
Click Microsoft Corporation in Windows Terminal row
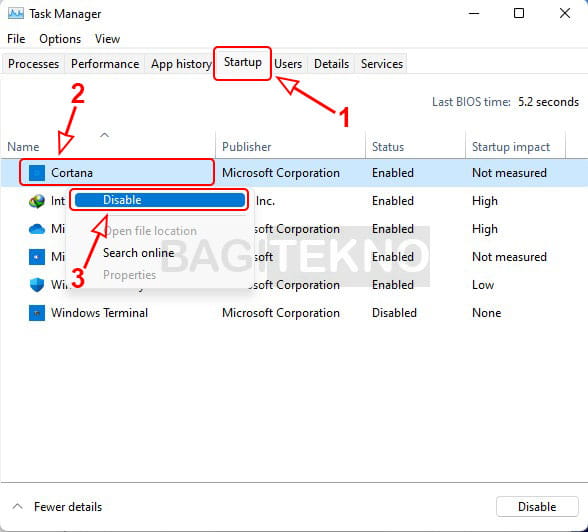pos(280,313)
